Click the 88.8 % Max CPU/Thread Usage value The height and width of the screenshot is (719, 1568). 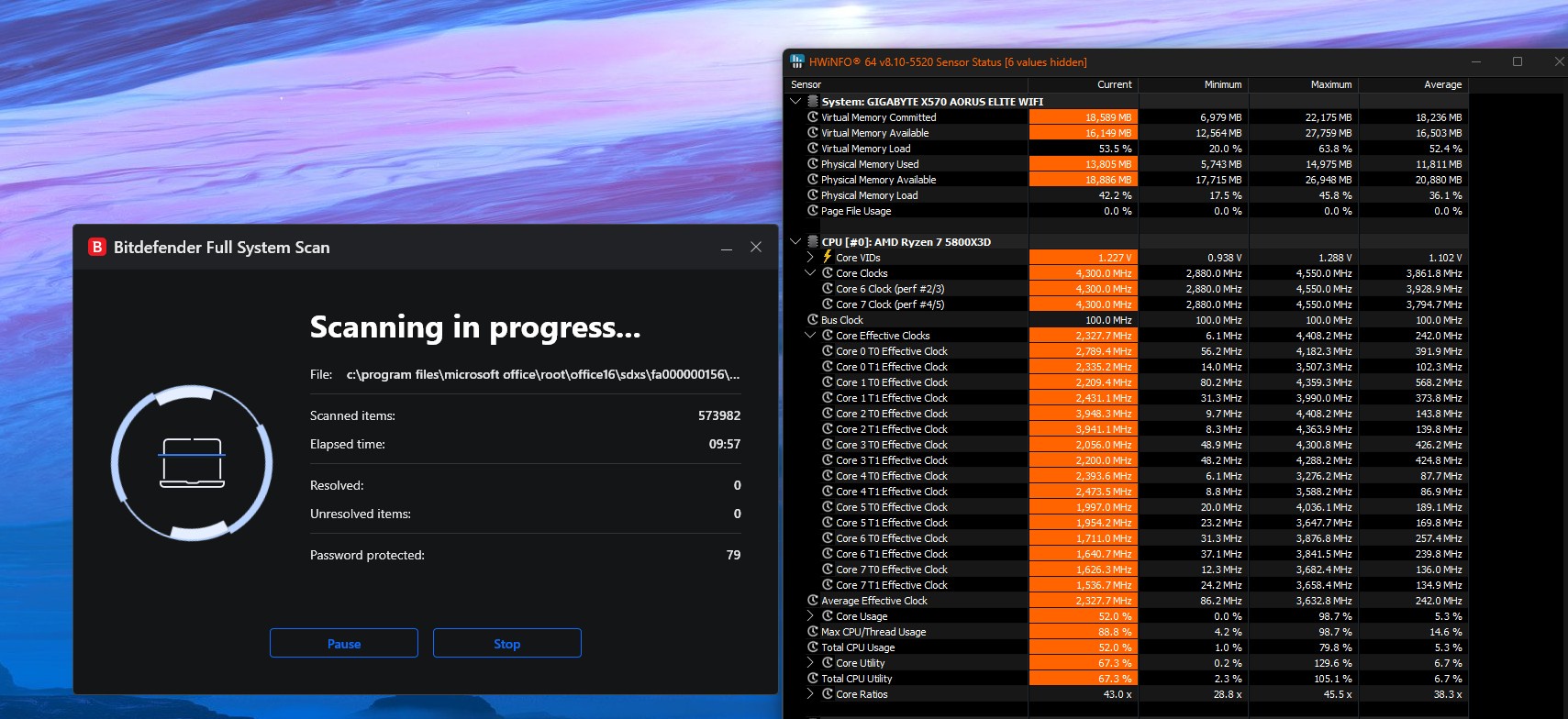(x=1084, y=631)
